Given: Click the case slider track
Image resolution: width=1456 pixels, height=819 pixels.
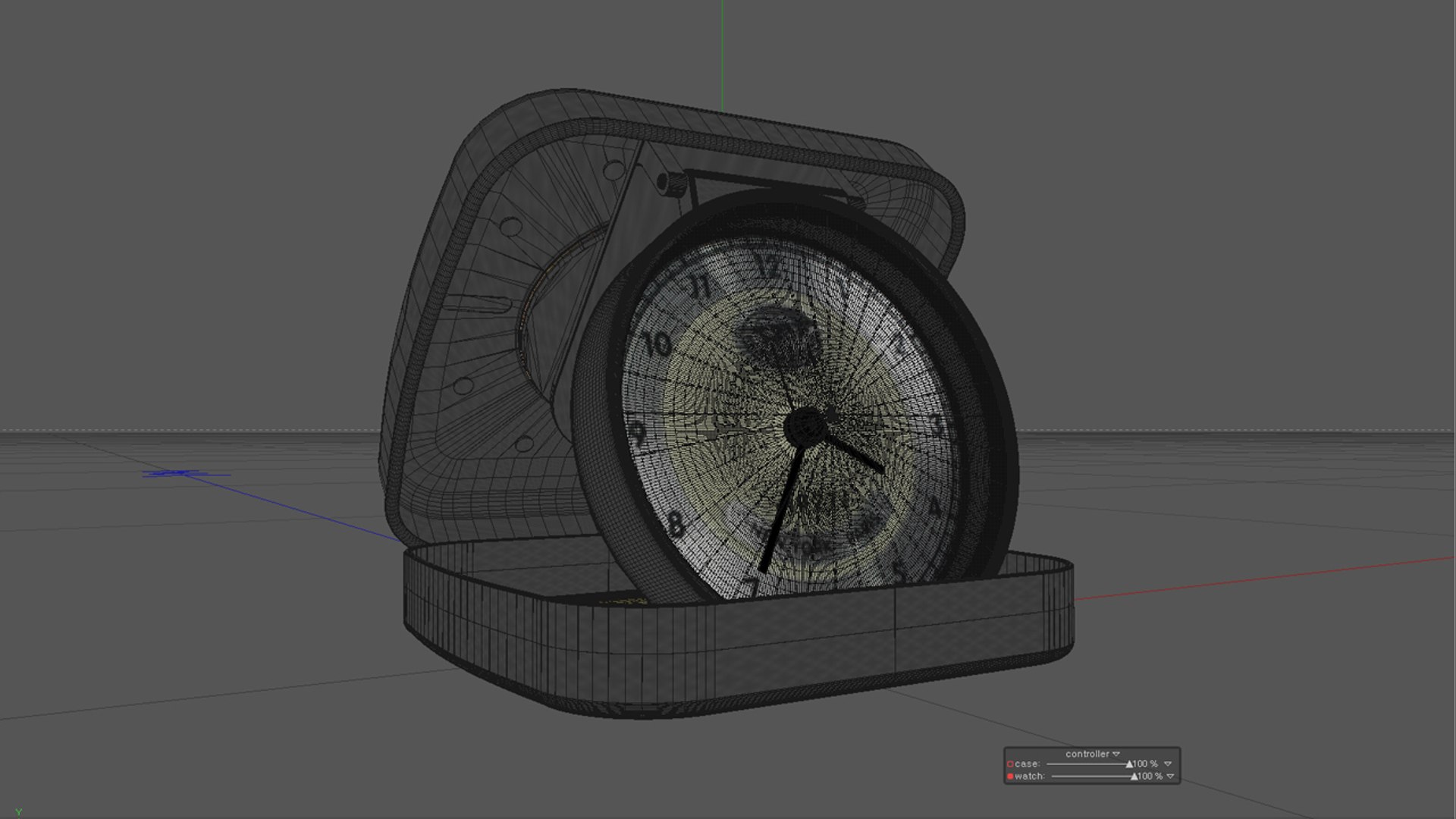Looking at the screenshot, I should click(x=1089, y=764).
